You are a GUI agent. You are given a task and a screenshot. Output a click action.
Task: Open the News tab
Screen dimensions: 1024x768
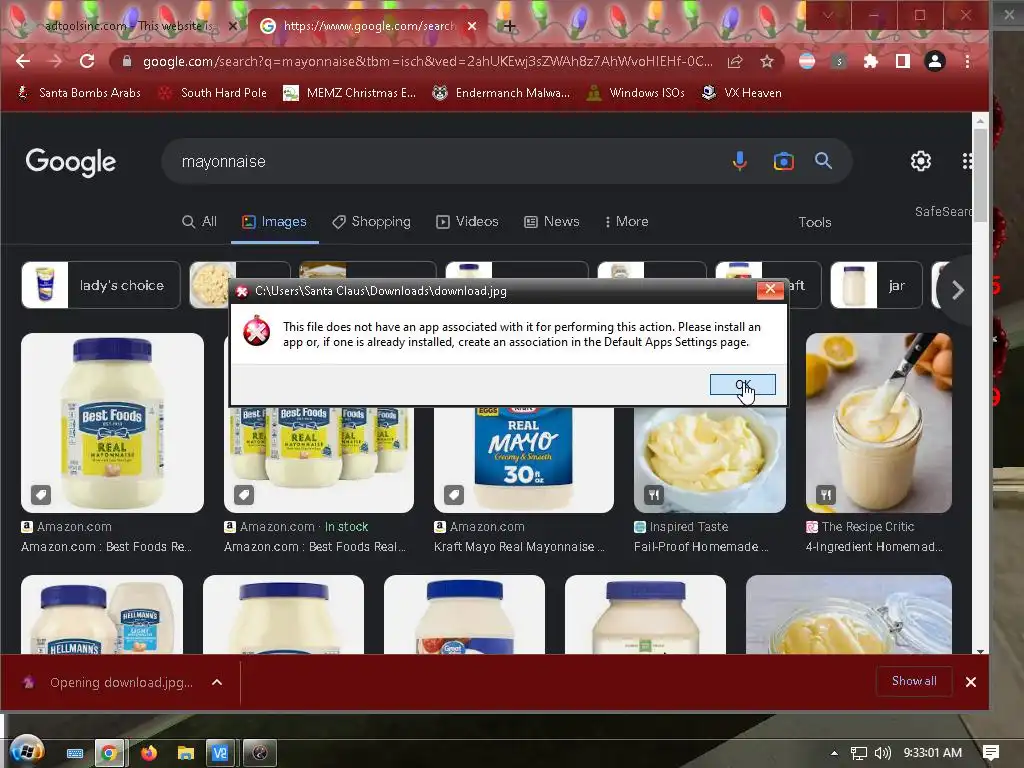(x=552, y=221)
